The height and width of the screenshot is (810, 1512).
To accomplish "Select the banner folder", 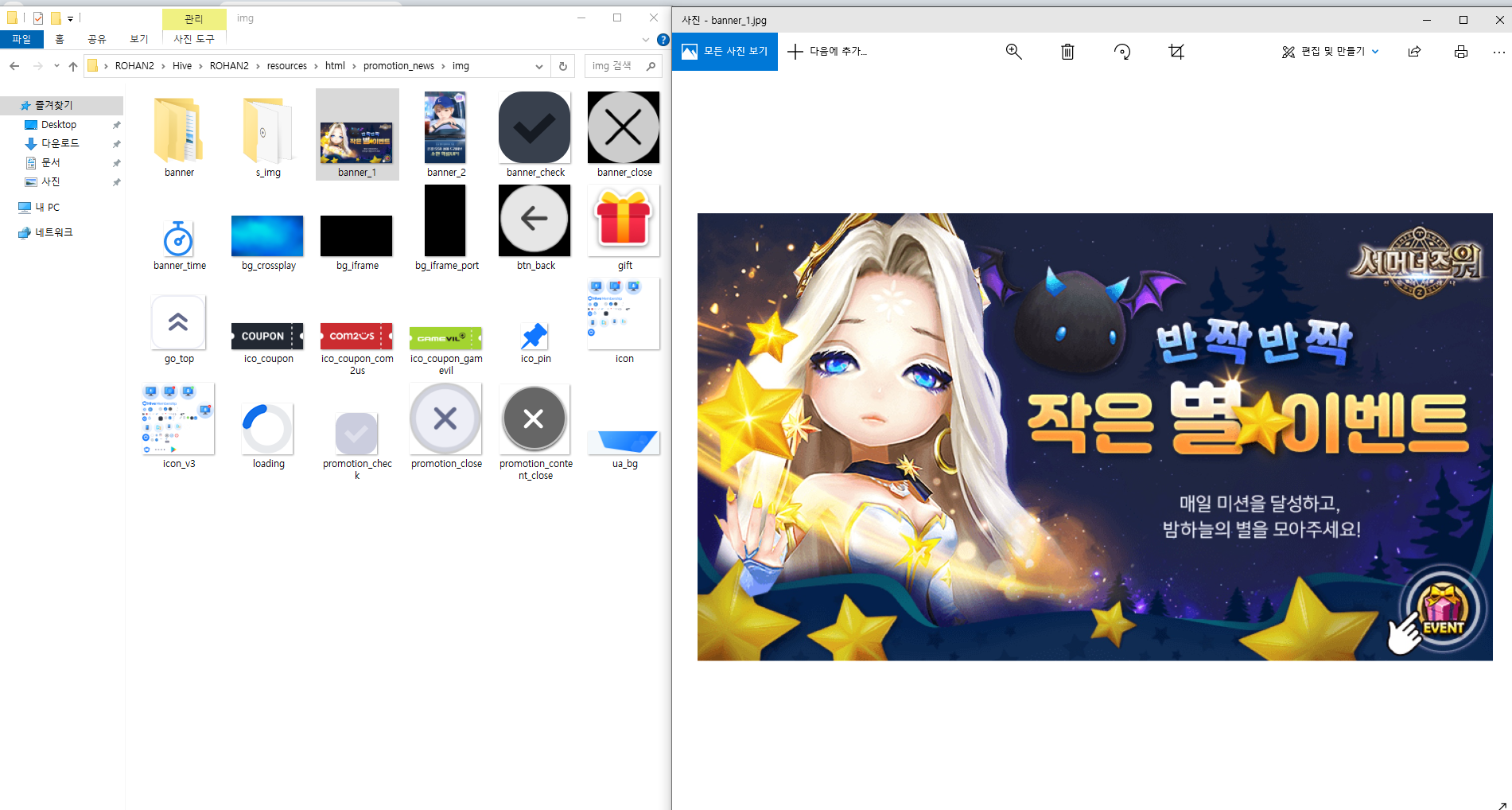I will pyautogui.click(x=179, y=136).
